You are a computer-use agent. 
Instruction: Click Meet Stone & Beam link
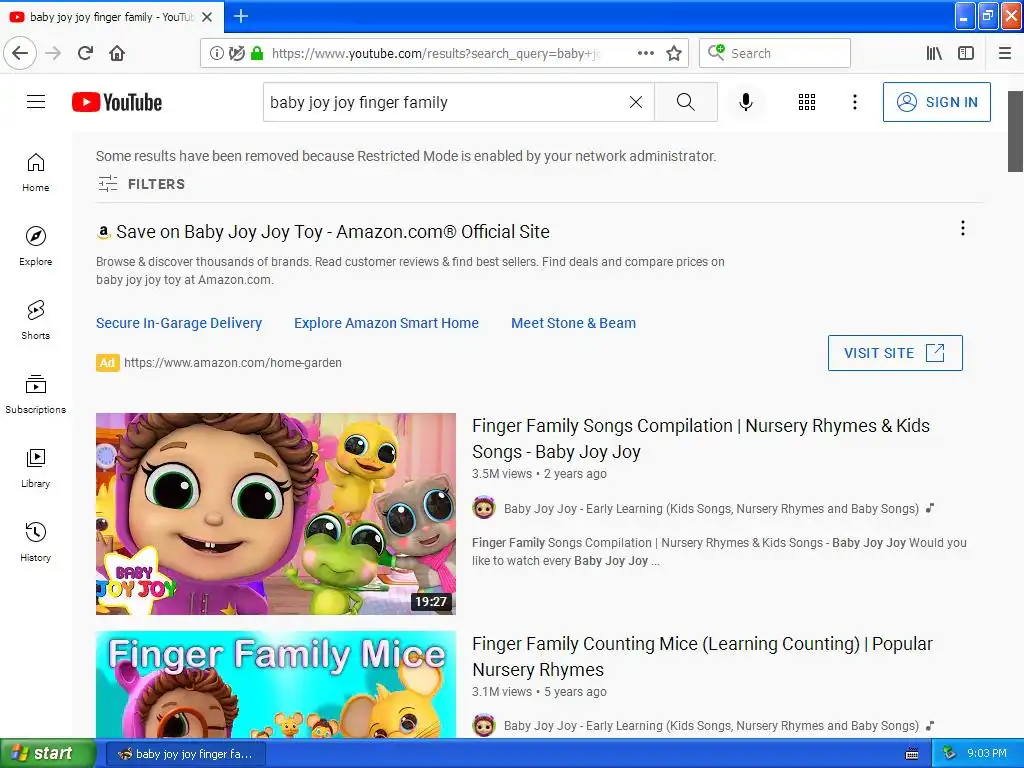pos(573,323)
